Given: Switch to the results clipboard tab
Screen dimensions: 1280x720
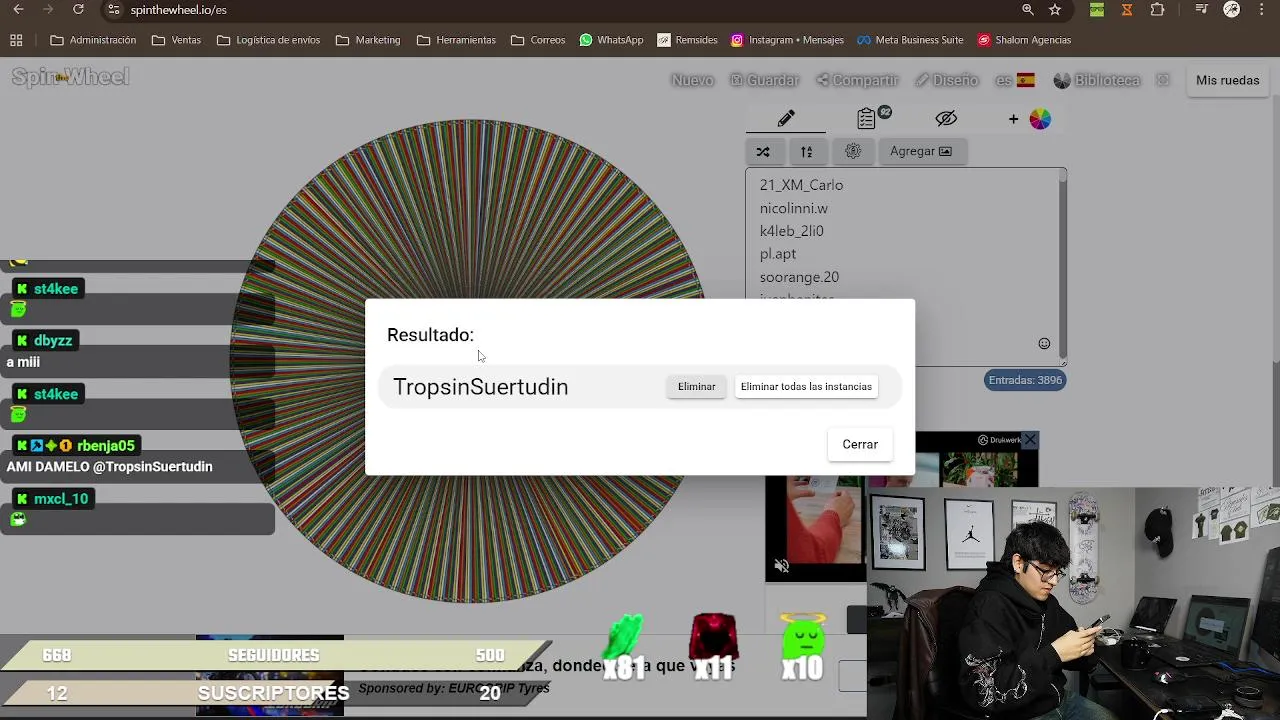Looking at the screenshot, I should (x=869, y=119).
